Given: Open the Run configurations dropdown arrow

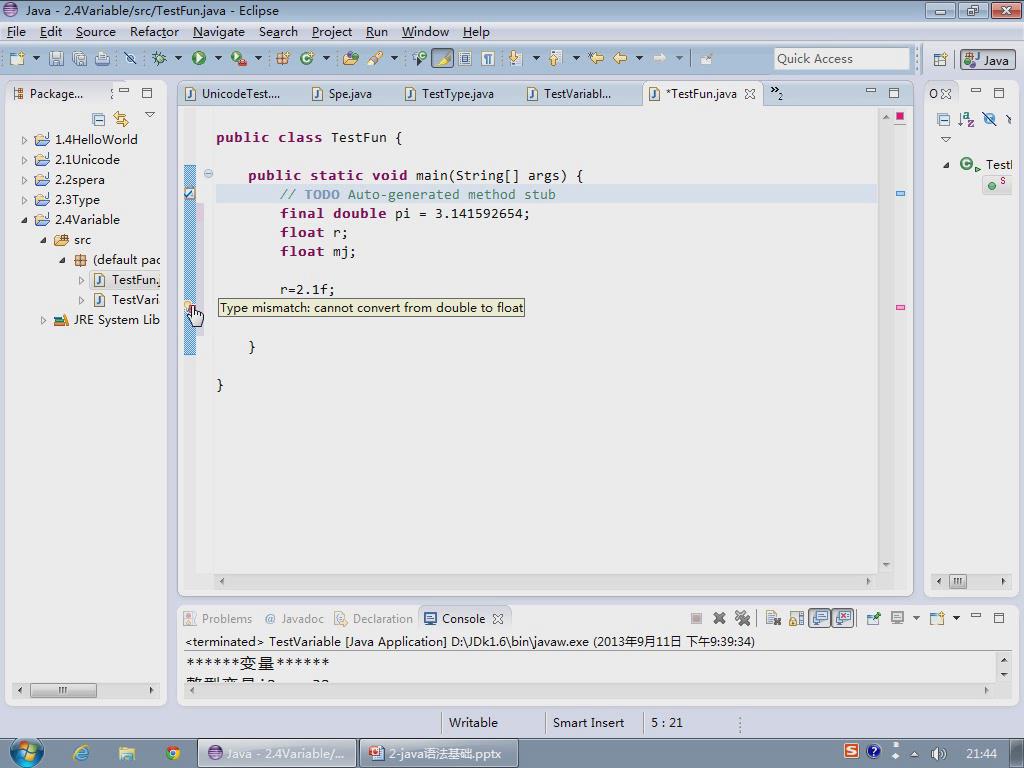Looking at the screenshot, I should (217, 59).
